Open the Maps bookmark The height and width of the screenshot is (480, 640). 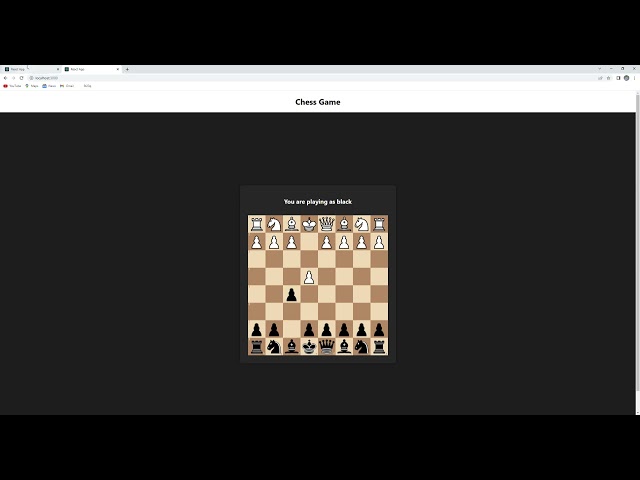coord(32,86)
